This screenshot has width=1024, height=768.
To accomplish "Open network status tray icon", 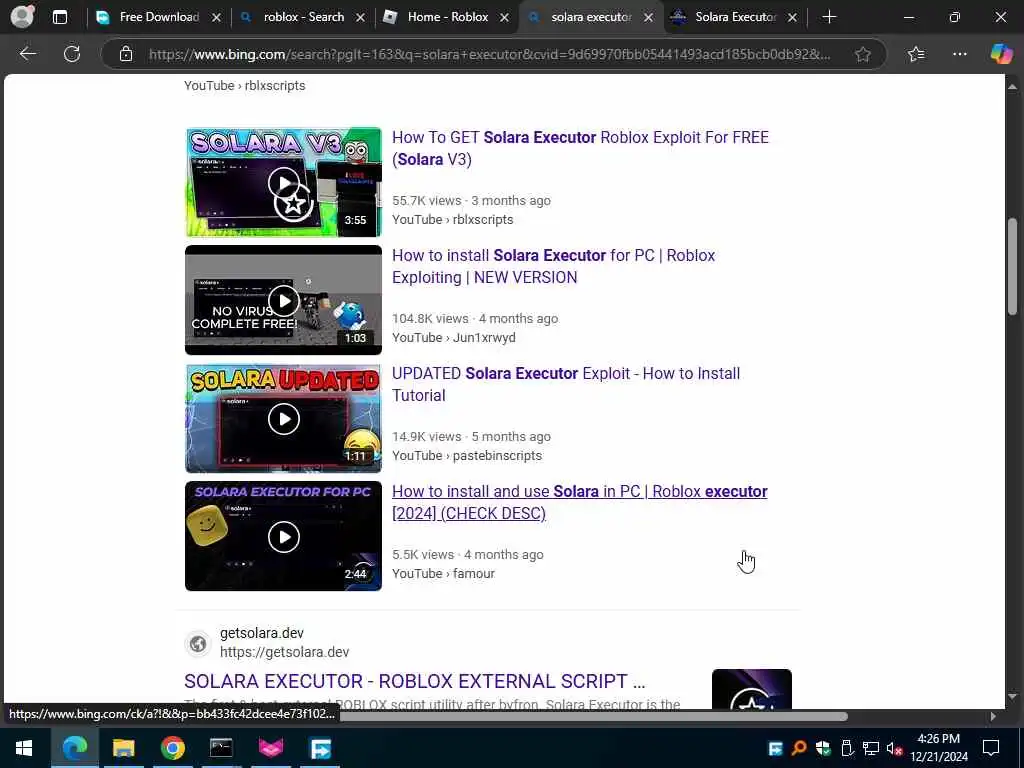I will 871,748.
